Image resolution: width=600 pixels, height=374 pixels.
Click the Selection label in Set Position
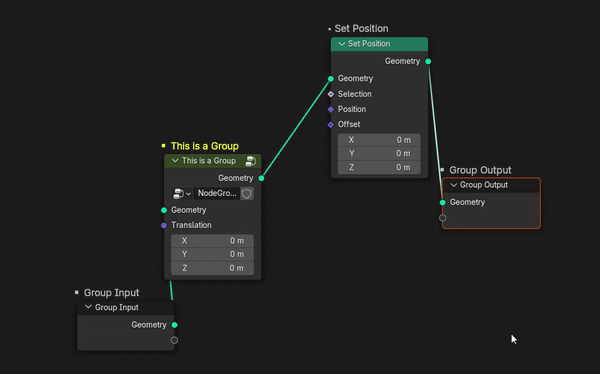[355, 94]
